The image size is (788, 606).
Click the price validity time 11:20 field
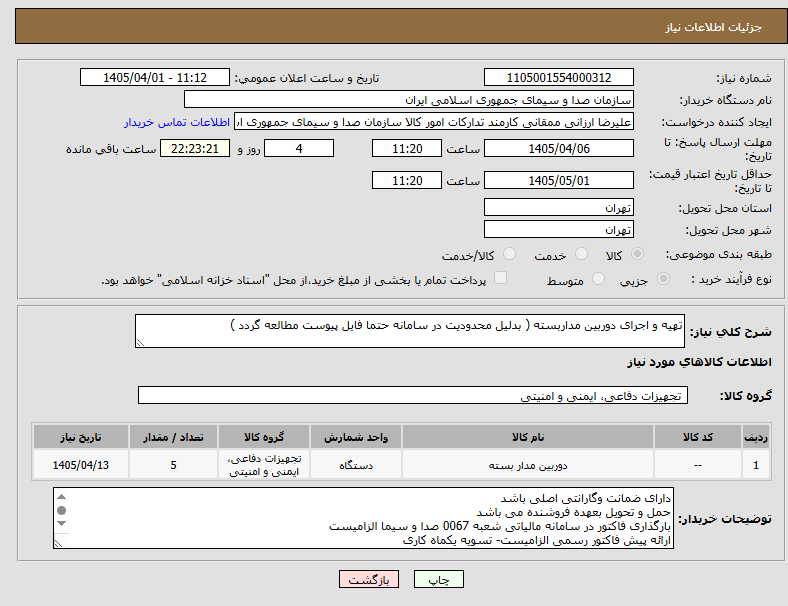pos(407,180)
